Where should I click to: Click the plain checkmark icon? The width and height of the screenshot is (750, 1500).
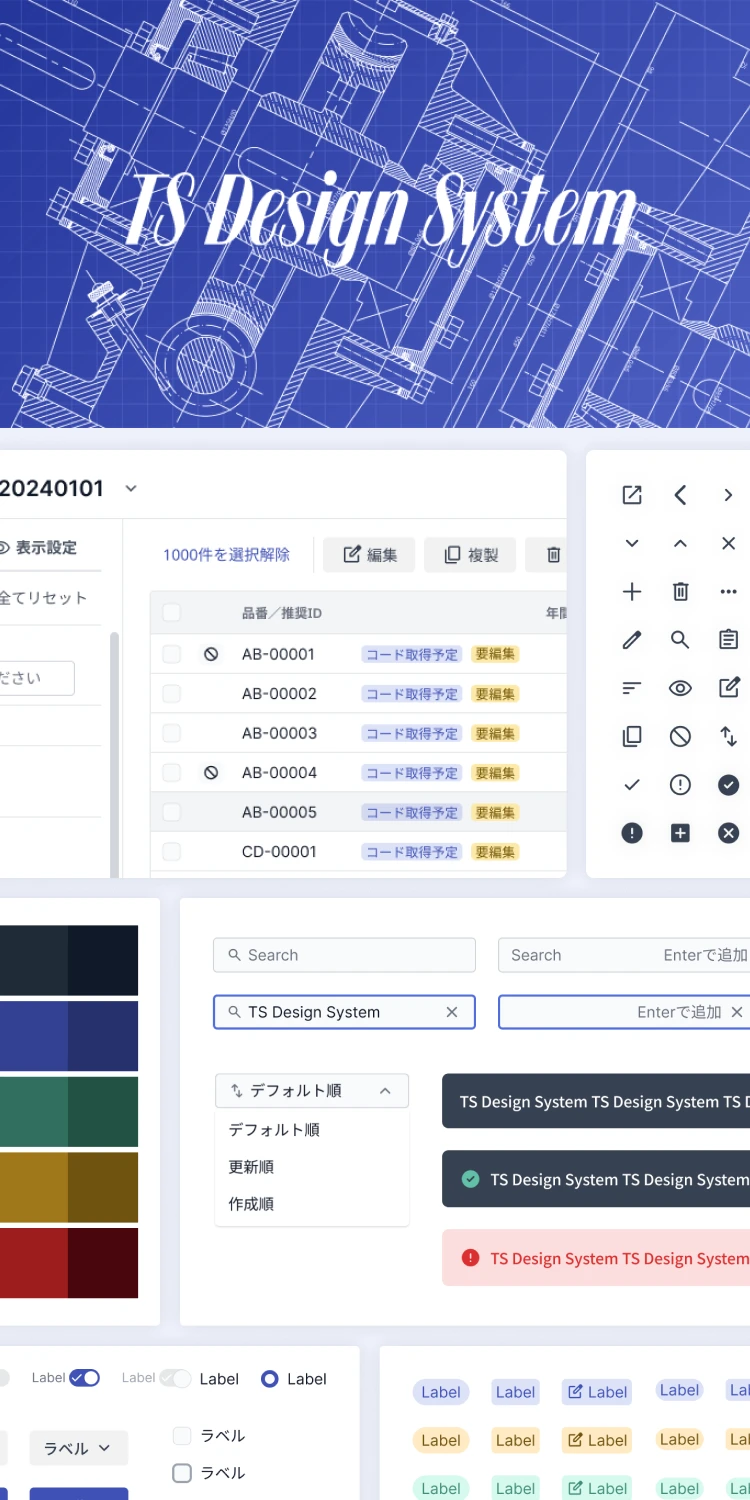point(632,785)
